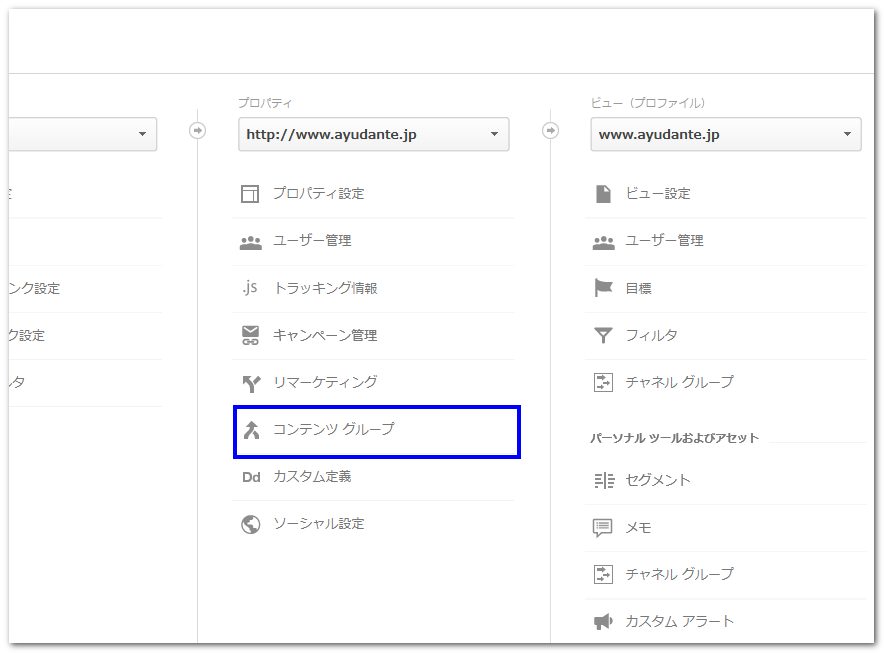This screenshot has height=653, width=884.
Task: Click the speech bubble icon for メモ
Action: (x=603, y=527)
